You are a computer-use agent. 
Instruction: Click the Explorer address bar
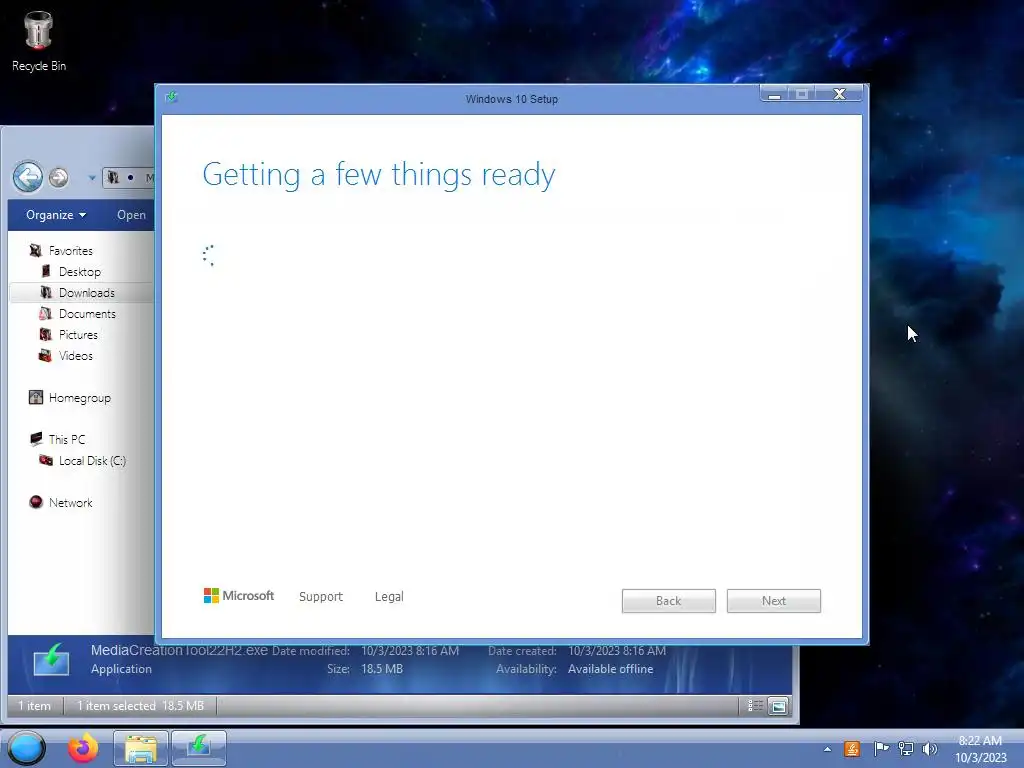click(x=129, y=178)
